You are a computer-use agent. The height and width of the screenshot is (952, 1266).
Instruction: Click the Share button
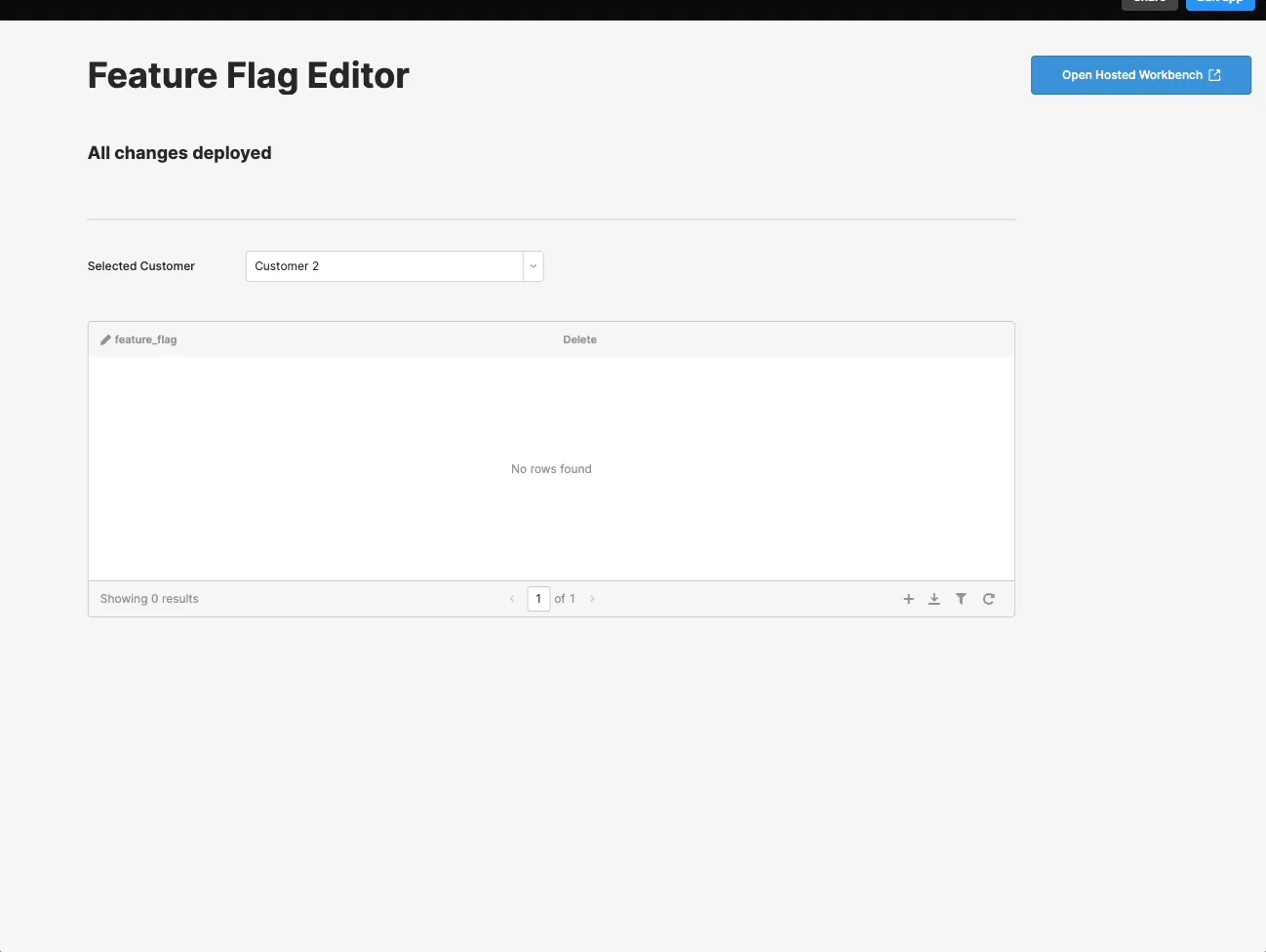click(x=1149, y=4)
